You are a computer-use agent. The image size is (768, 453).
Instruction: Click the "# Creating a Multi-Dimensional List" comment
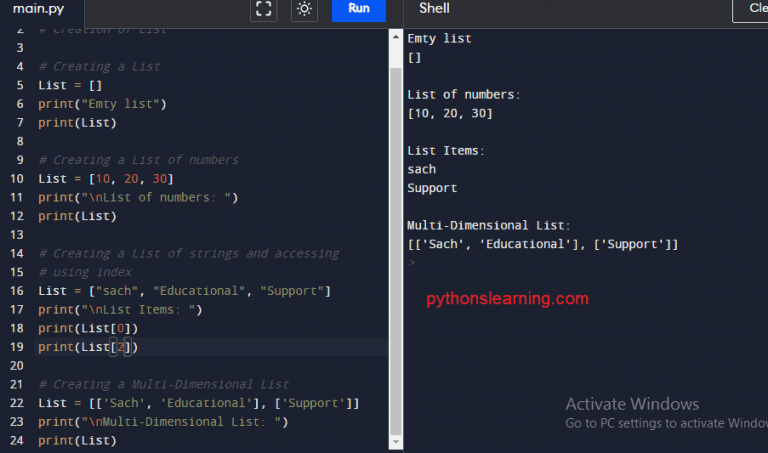[x=164, y=384]
